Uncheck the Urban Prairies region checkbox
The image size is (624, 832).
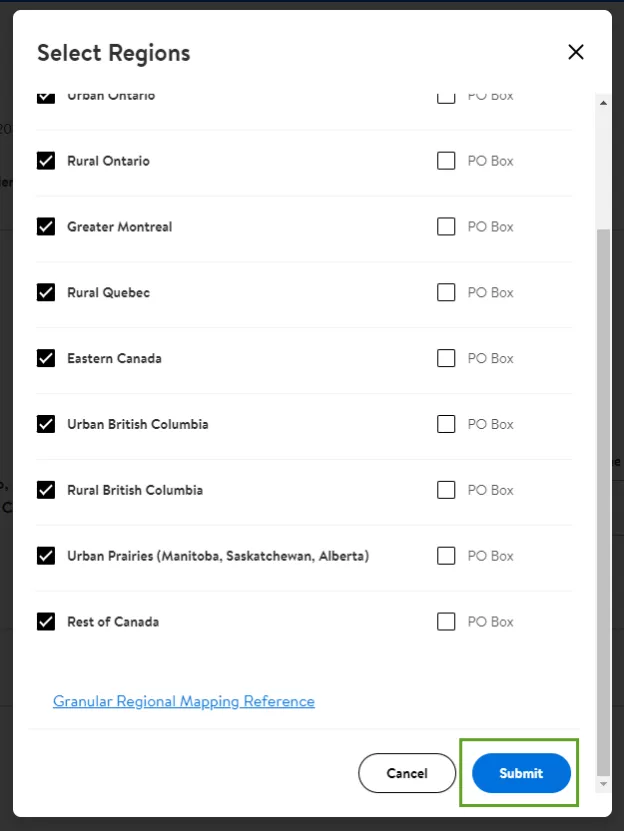[x=46, y=556]
